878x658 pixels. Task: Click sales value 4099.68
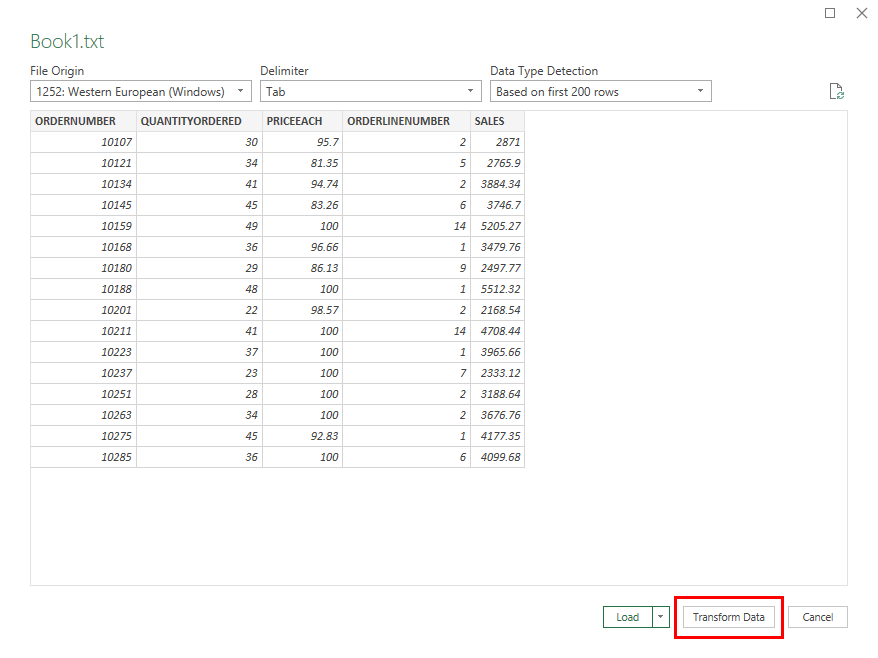[x=497, y=457]
